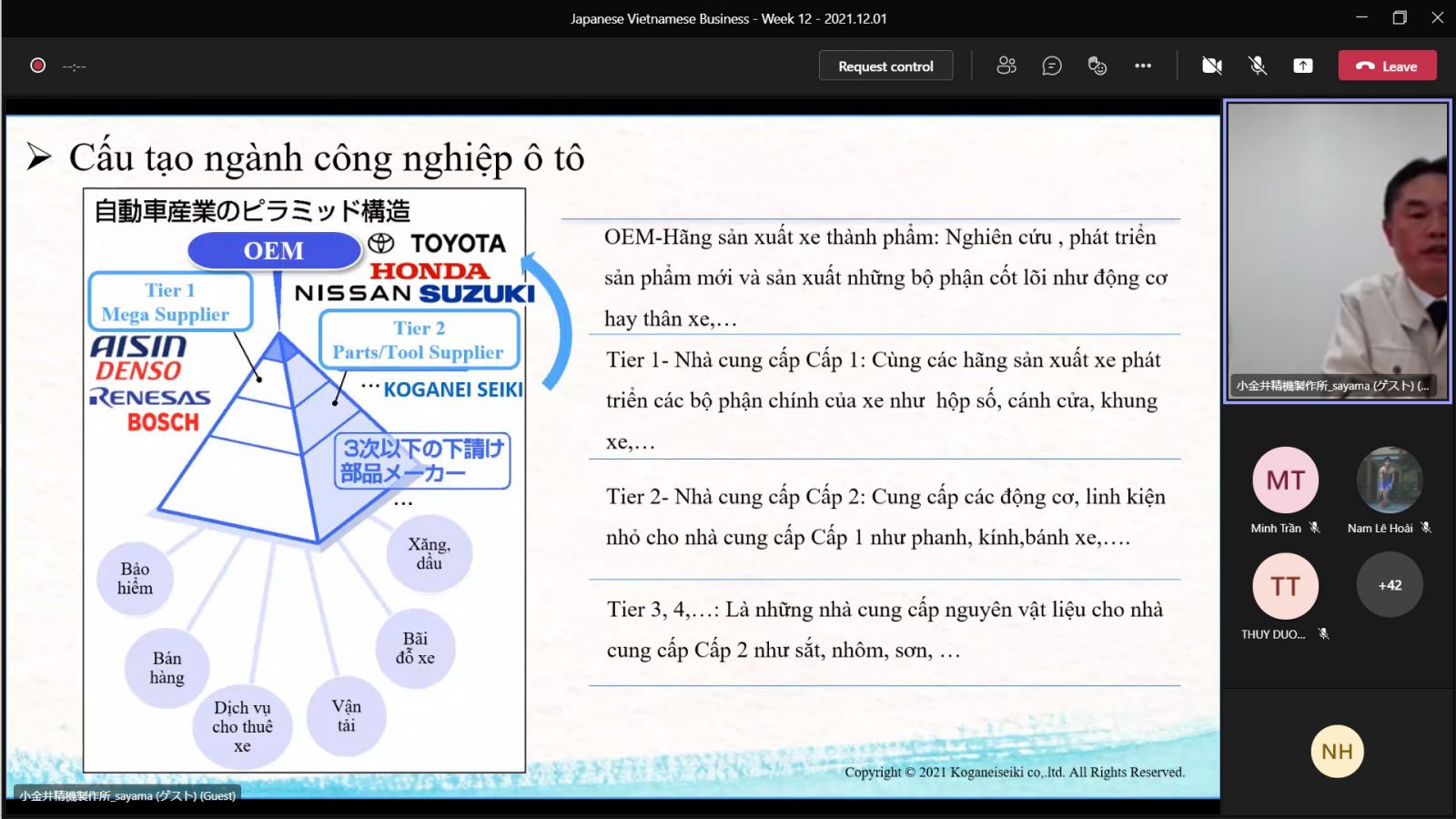Unmute the microphone

pos(1258,66)
